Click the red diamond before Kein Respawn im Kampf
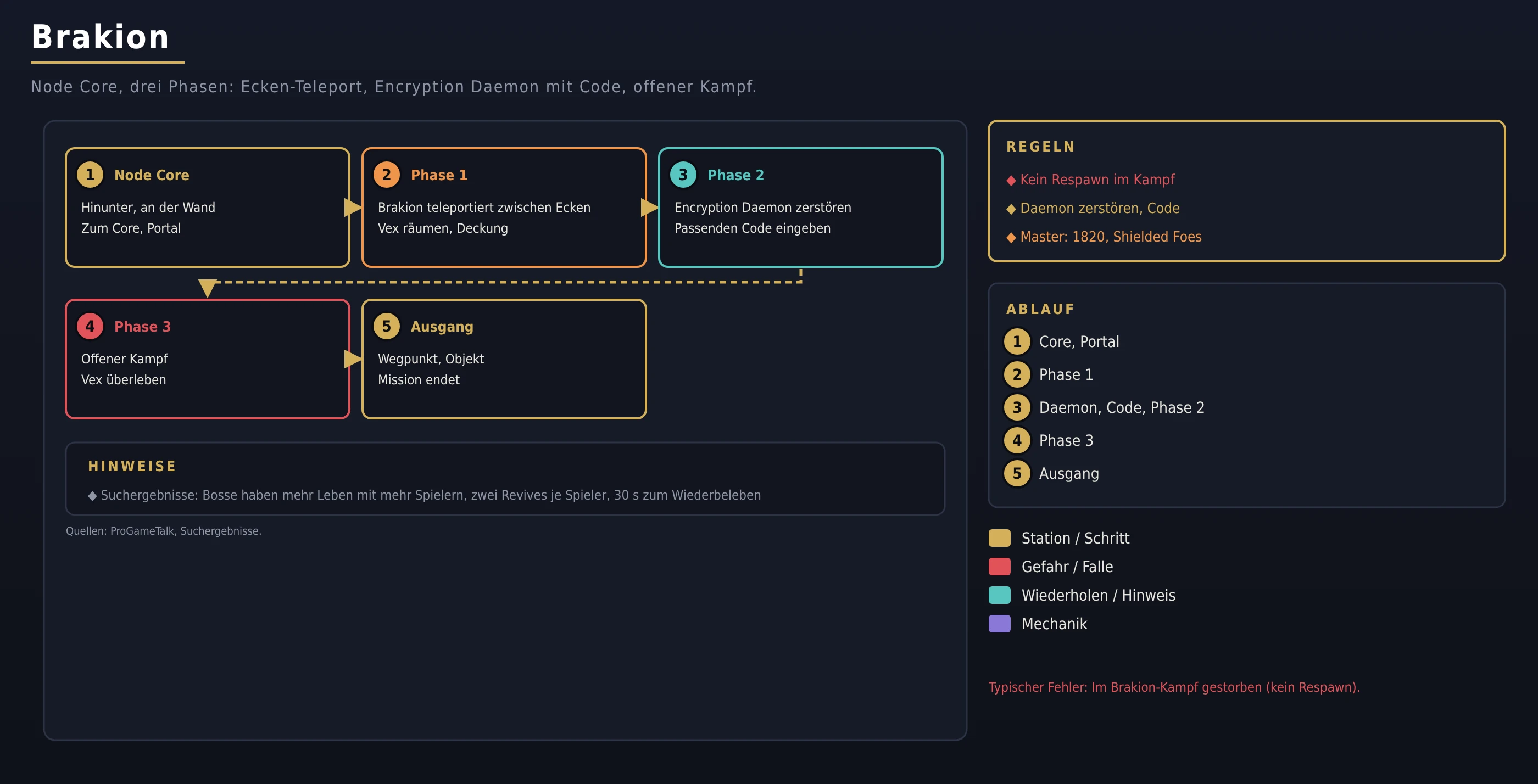The image size is (1538, 784). 1011,181
